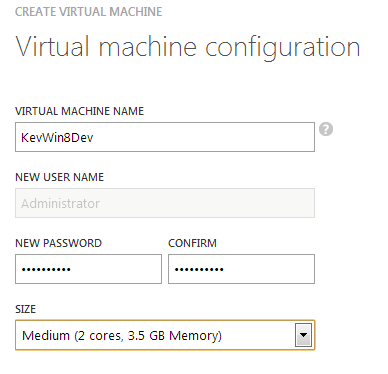Click the VIRTUAL MACHINE NAME label
388x374 pixels.
tap(79, 111)
